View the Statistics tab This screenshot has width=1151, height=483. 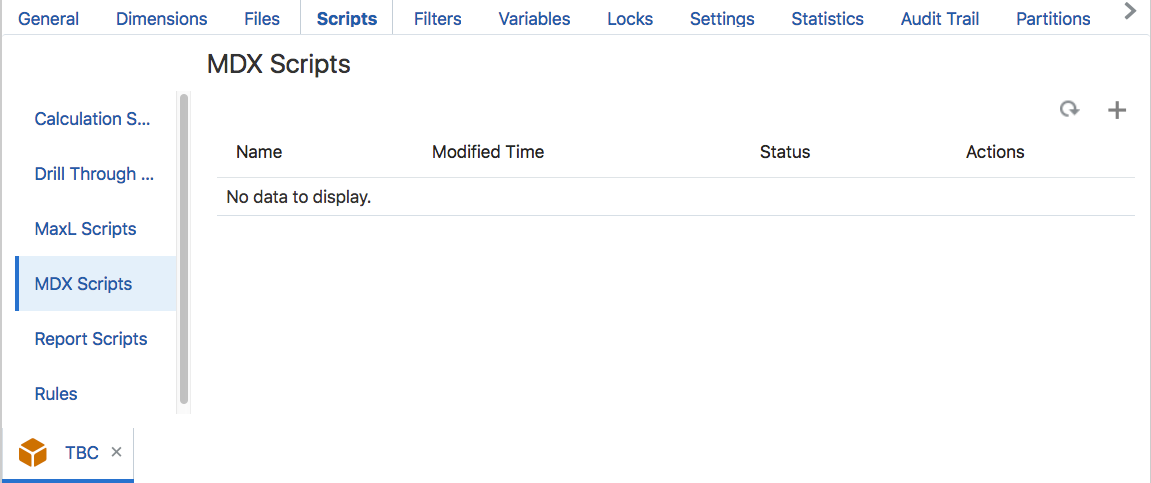827,19
